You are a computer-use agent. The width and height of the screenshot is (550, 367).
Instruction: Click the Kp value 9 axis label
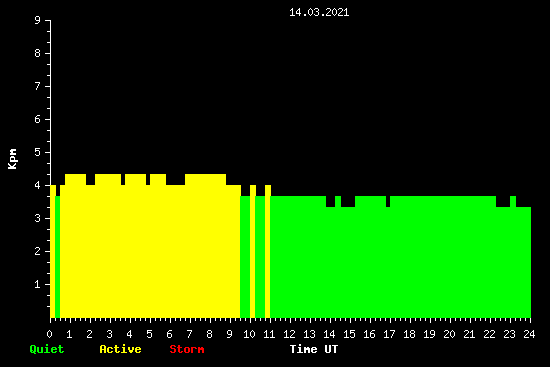[38, 21]
